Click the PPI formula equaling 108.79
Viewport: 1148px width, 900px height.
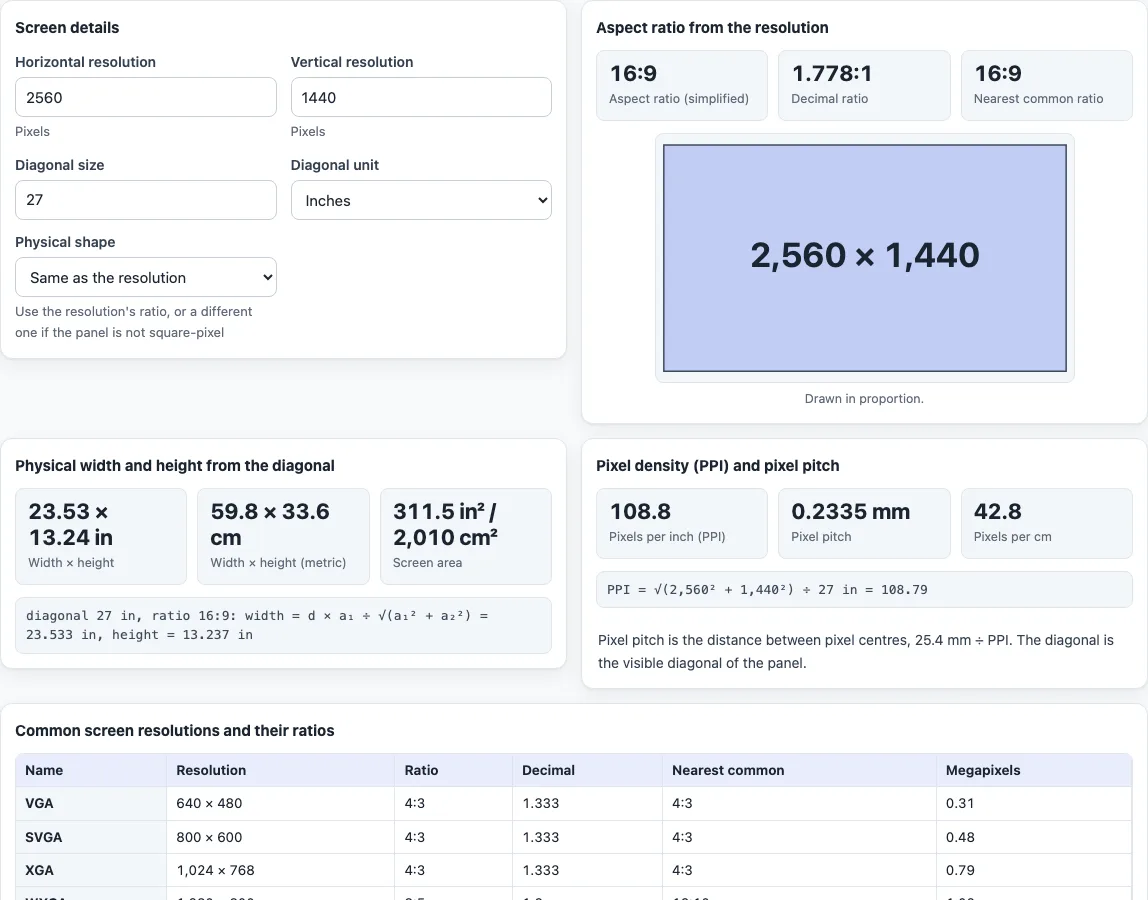[x=864, y=590]
